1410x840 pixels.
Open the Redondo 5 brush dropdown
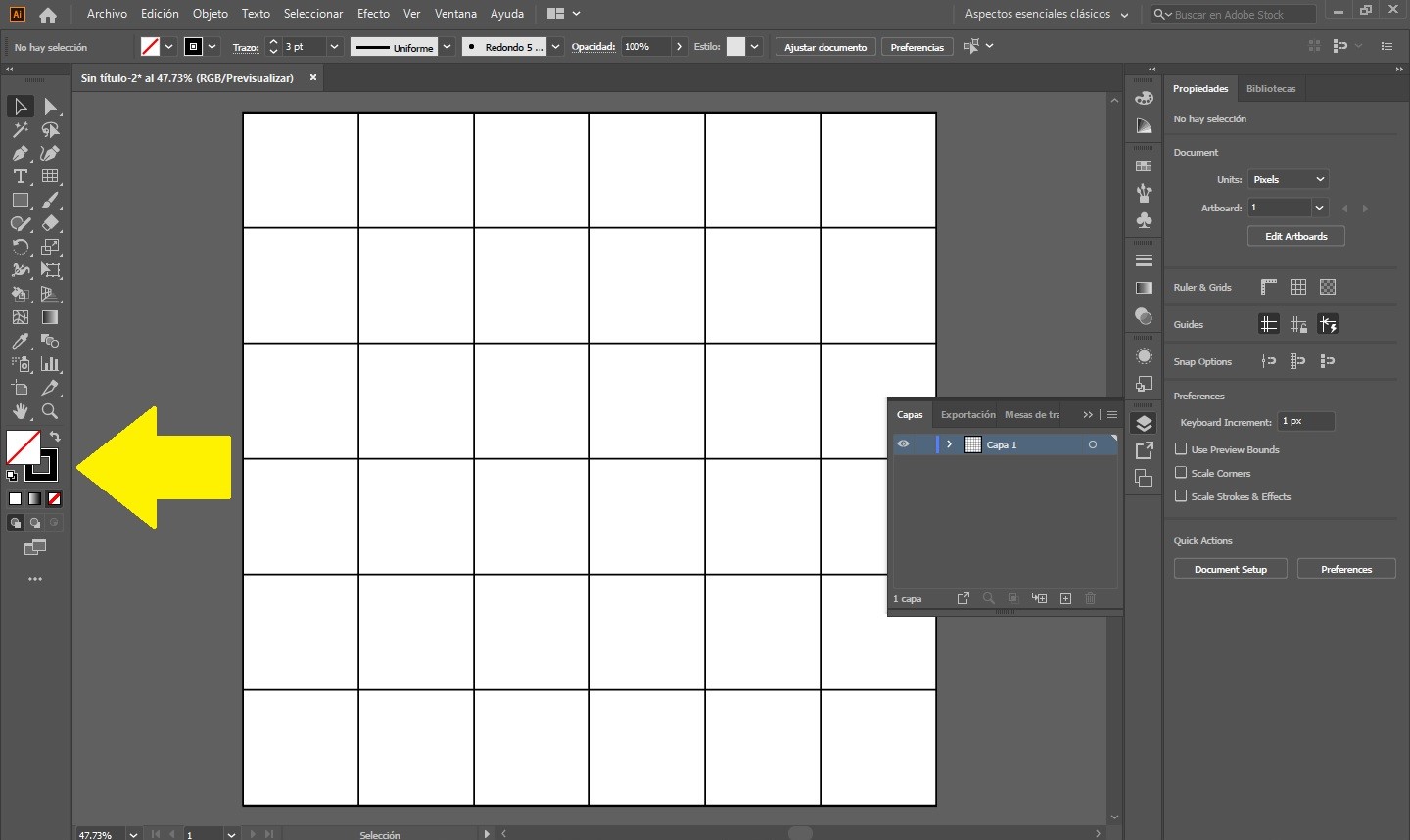pos(555,47)
